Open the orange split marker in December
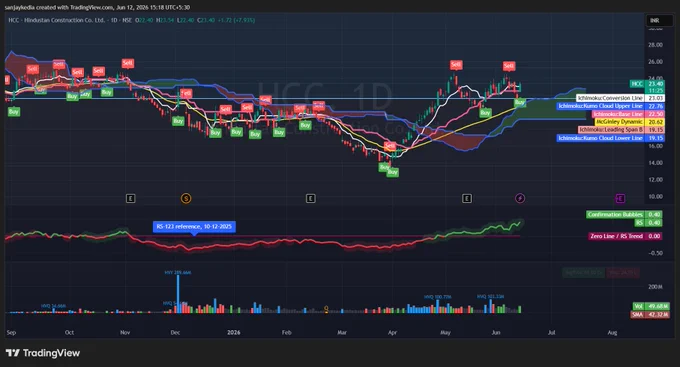 click(186, 198)
